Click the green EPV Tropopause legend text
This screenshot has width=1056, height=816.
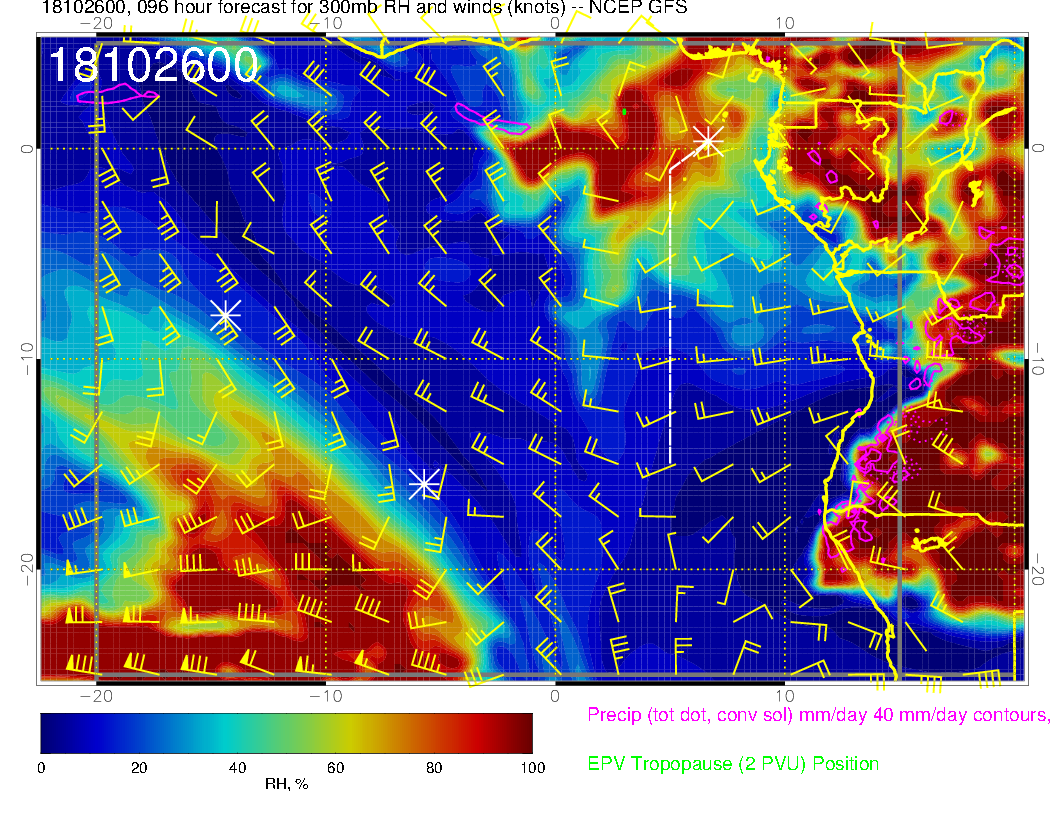[x=733, y=764]
